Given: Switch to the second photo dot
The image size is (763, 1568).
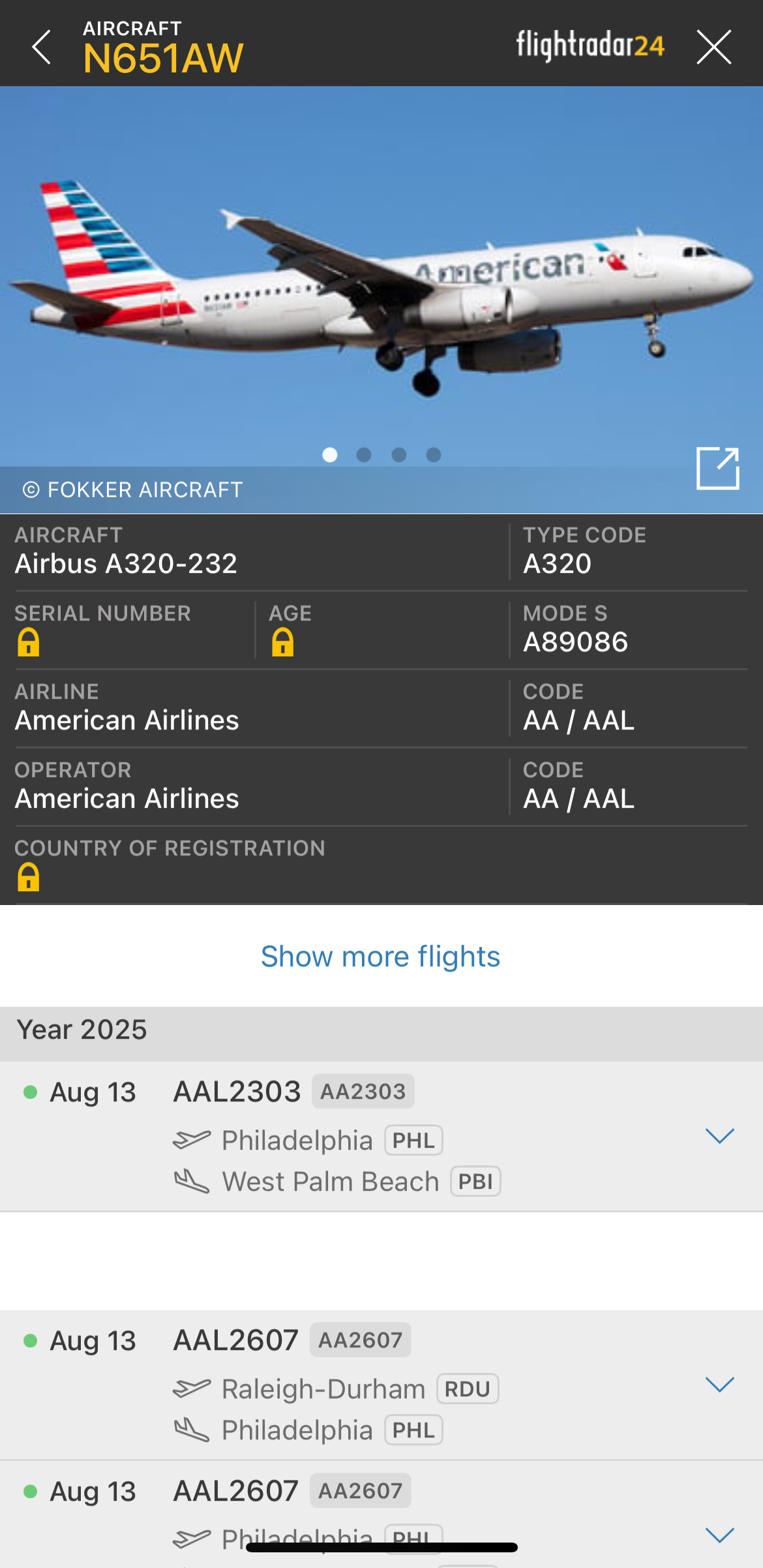Looking at the screenshot, I should (x=364, y=455).
